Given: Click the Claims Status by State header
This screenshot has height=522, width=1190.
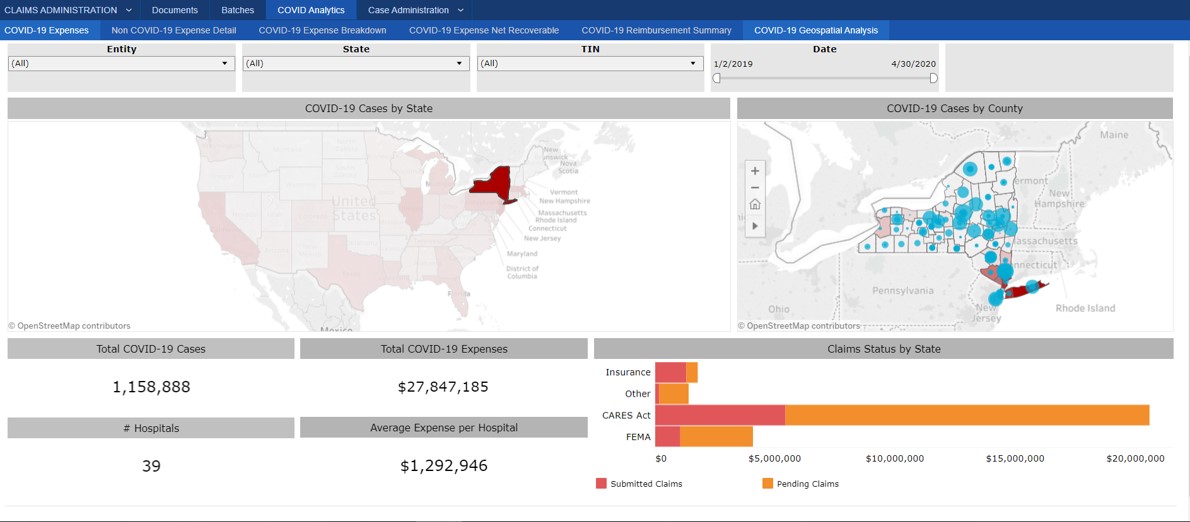Looking at the screenshot, I should pyautogui.click(x=883, y=349).
